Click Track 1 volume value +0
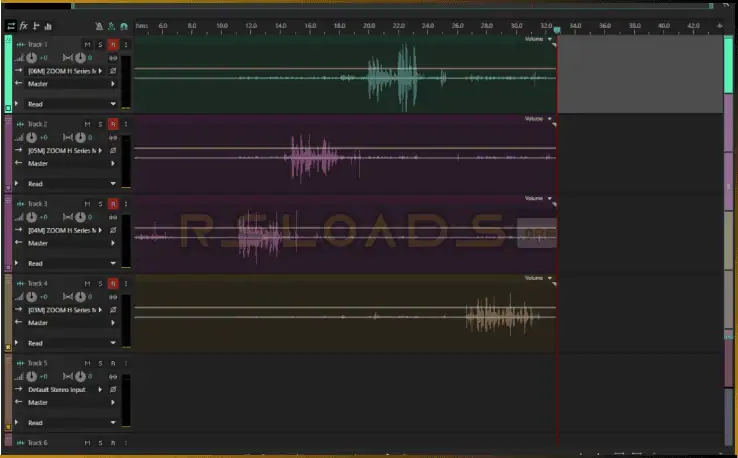The height and width of the screenshot is (458, 738). [43, 58]
